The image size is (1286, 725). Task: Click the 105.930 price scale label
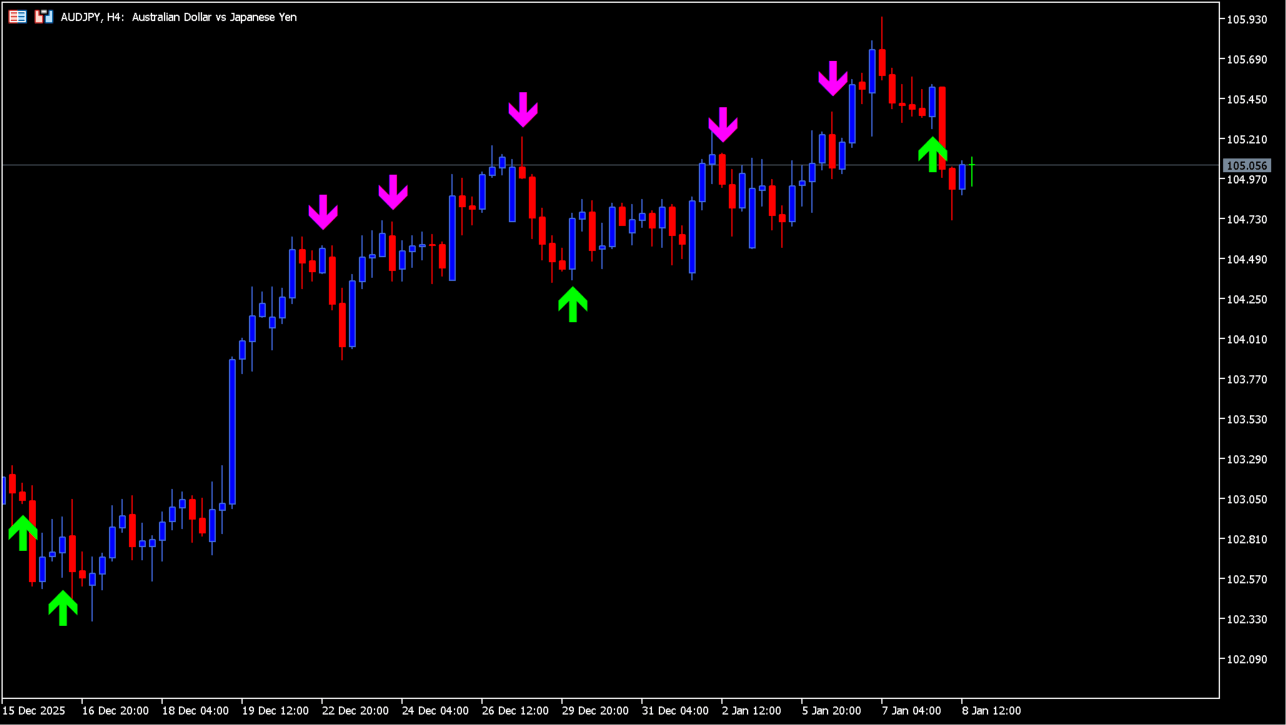tap(1246, 20)
